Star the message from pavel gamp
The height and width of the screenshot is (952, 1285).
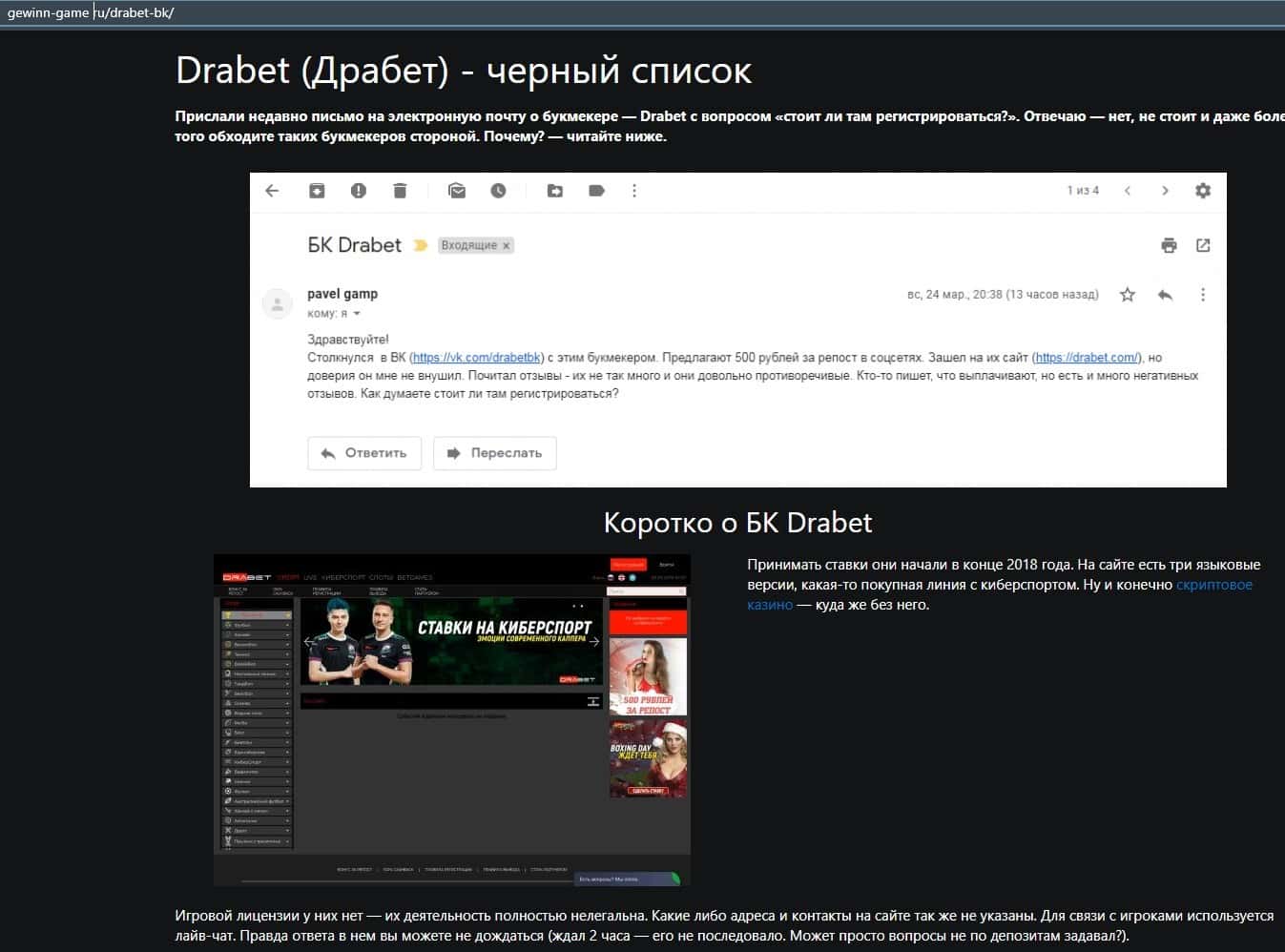tap(1128, 295)
